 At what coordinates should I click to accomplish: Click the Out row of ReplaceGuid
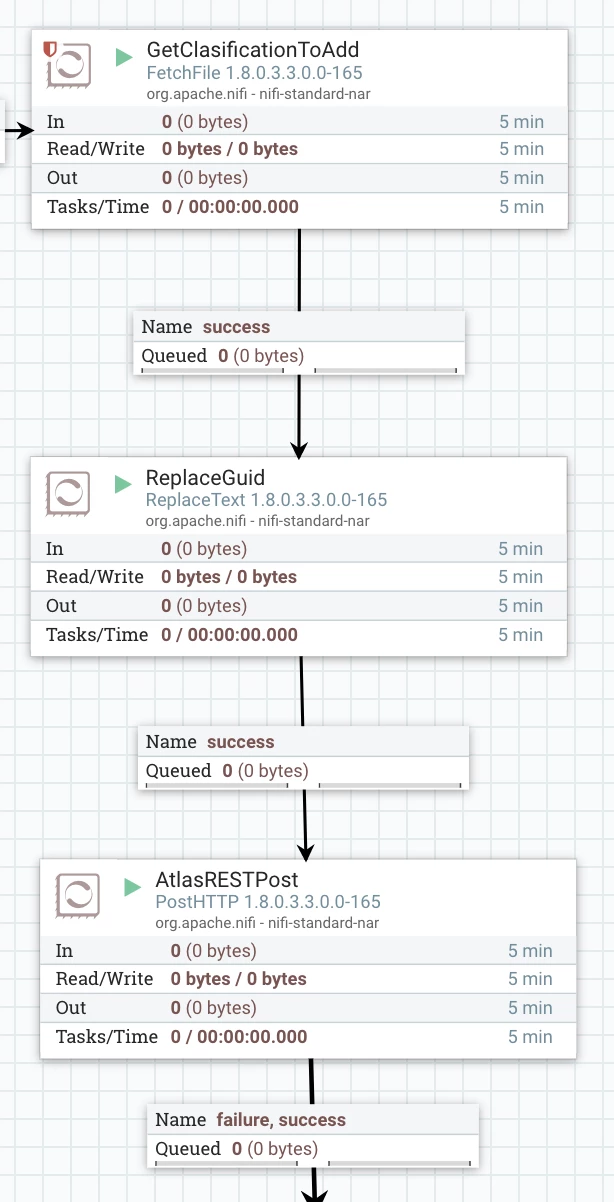[299, 606]
